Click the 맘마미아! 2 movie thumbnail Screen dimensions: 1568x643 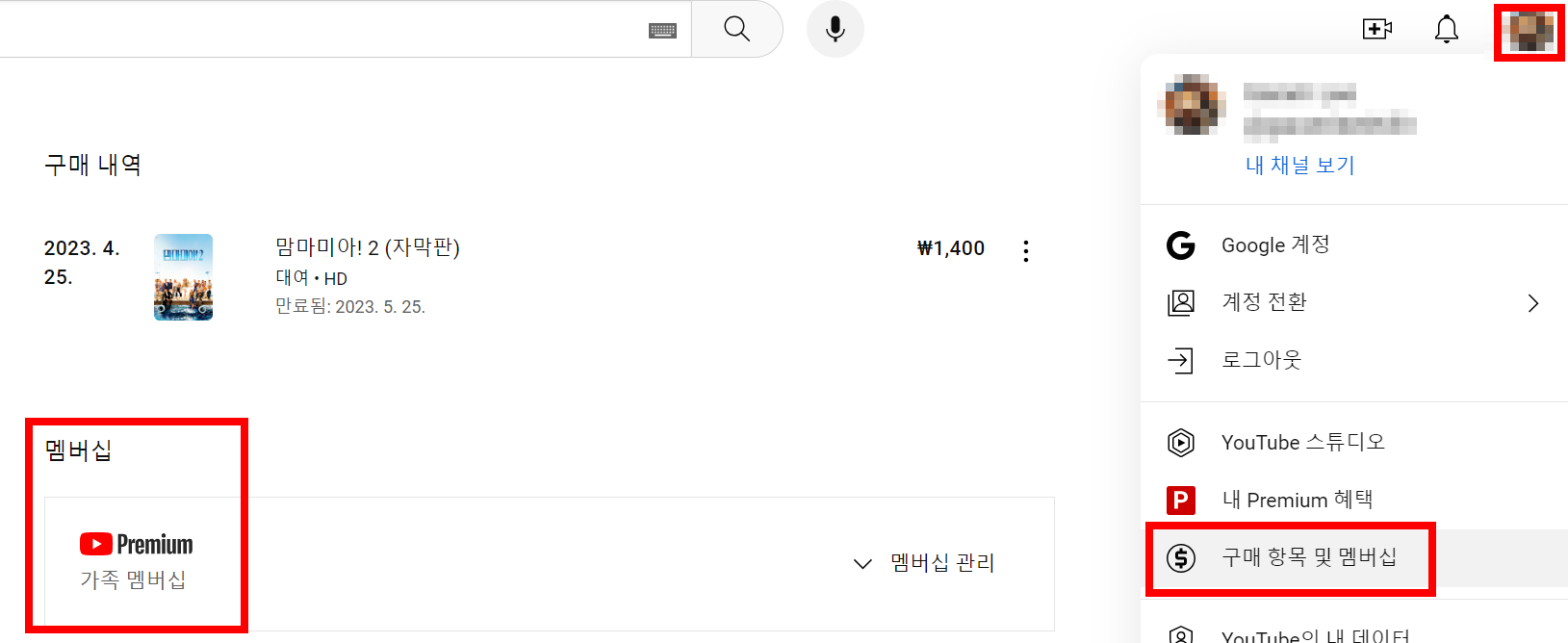(x=183, y=277)
